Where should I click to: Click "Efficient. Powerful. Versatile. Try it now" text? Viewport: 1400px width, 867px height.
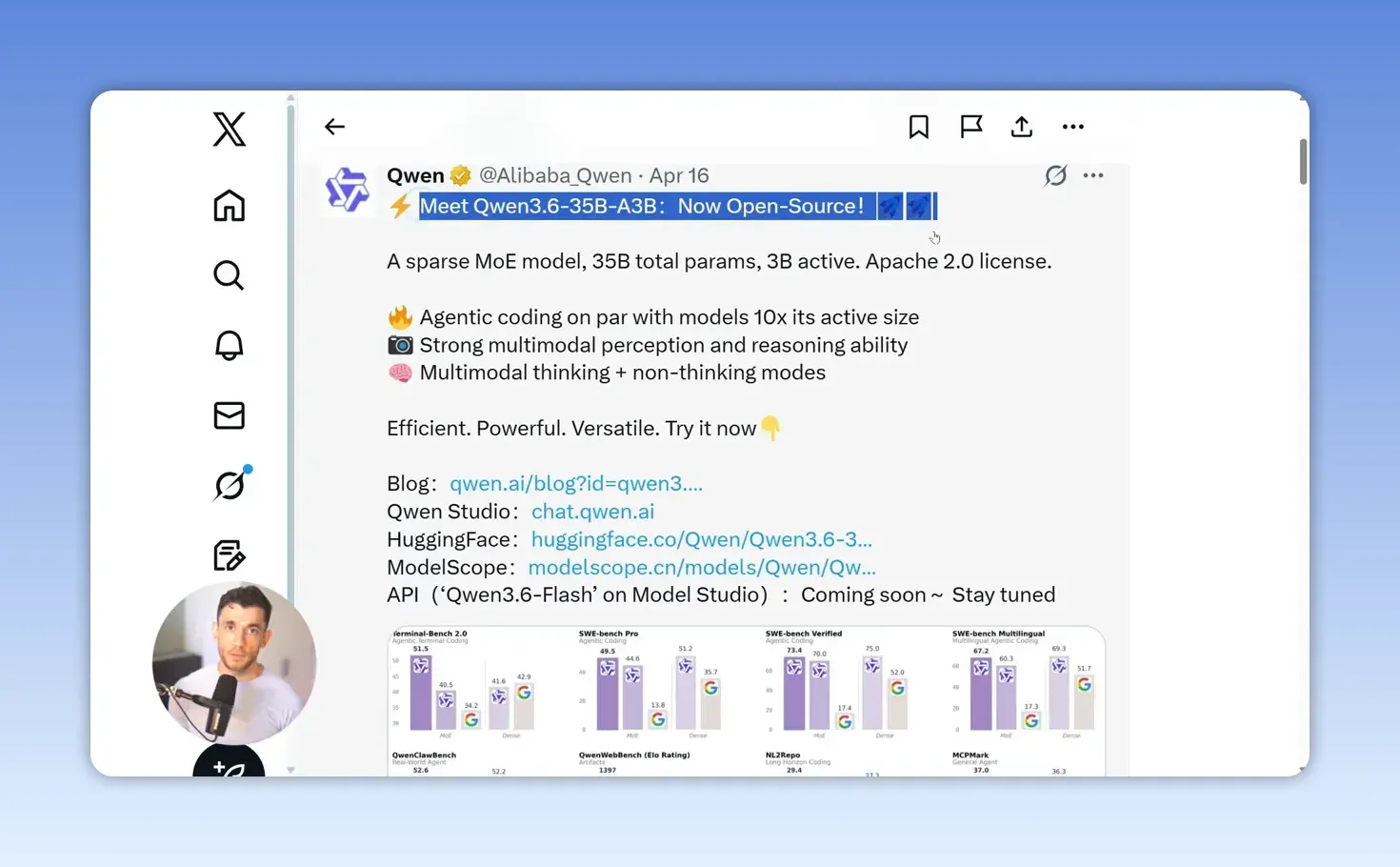571,429
